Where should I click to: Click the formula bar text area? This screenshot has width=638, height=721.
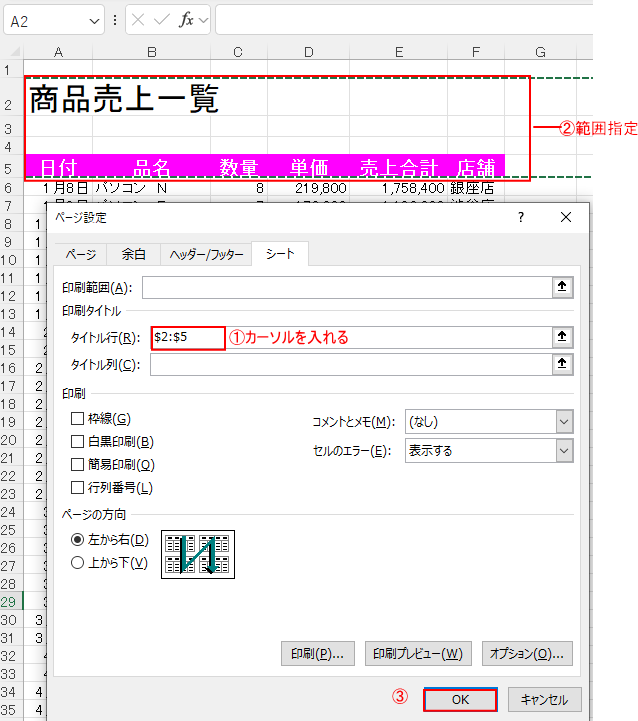tap(404, 20)
